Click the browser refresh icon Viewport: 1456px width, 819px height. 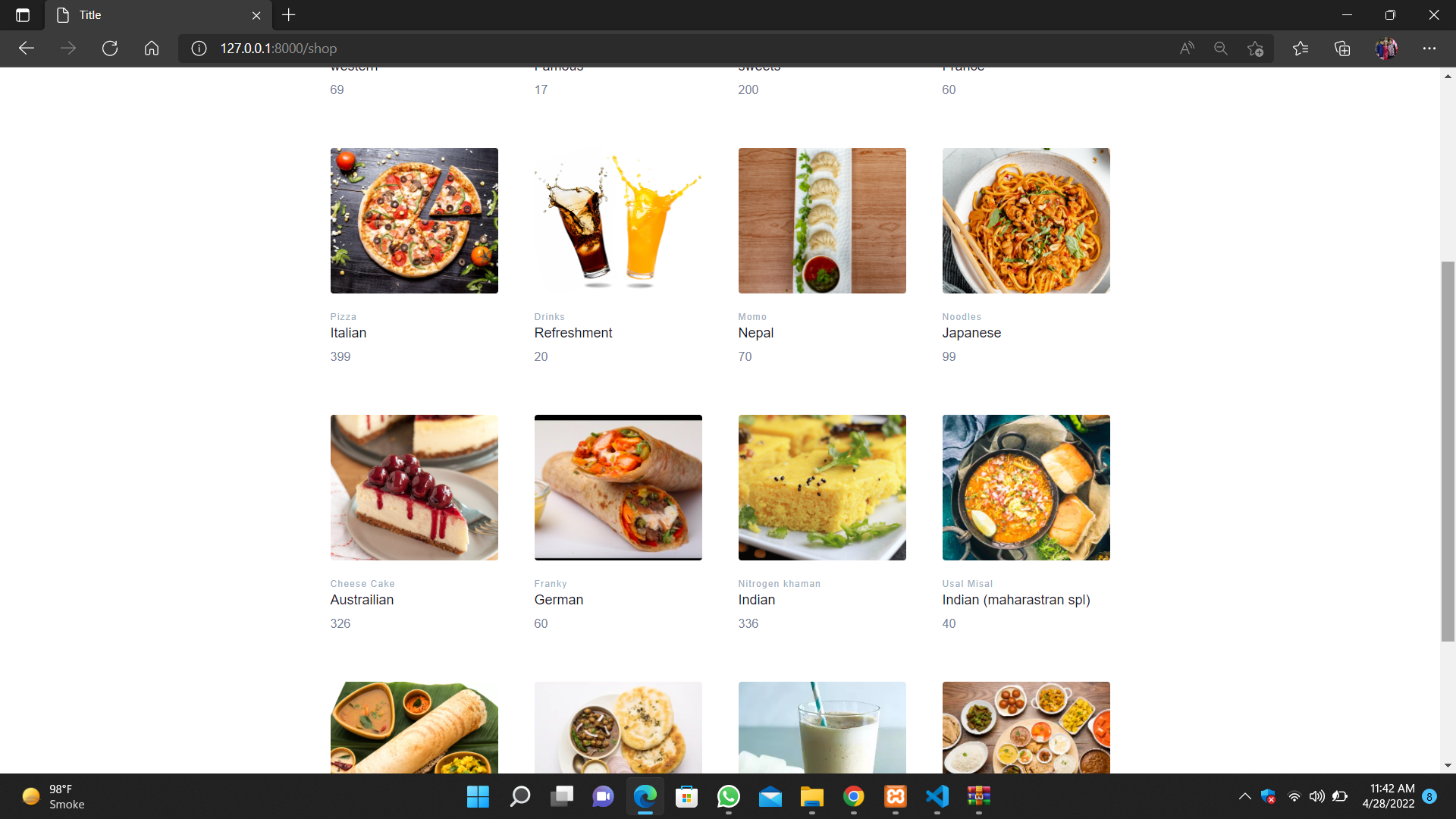click(110, 49)
